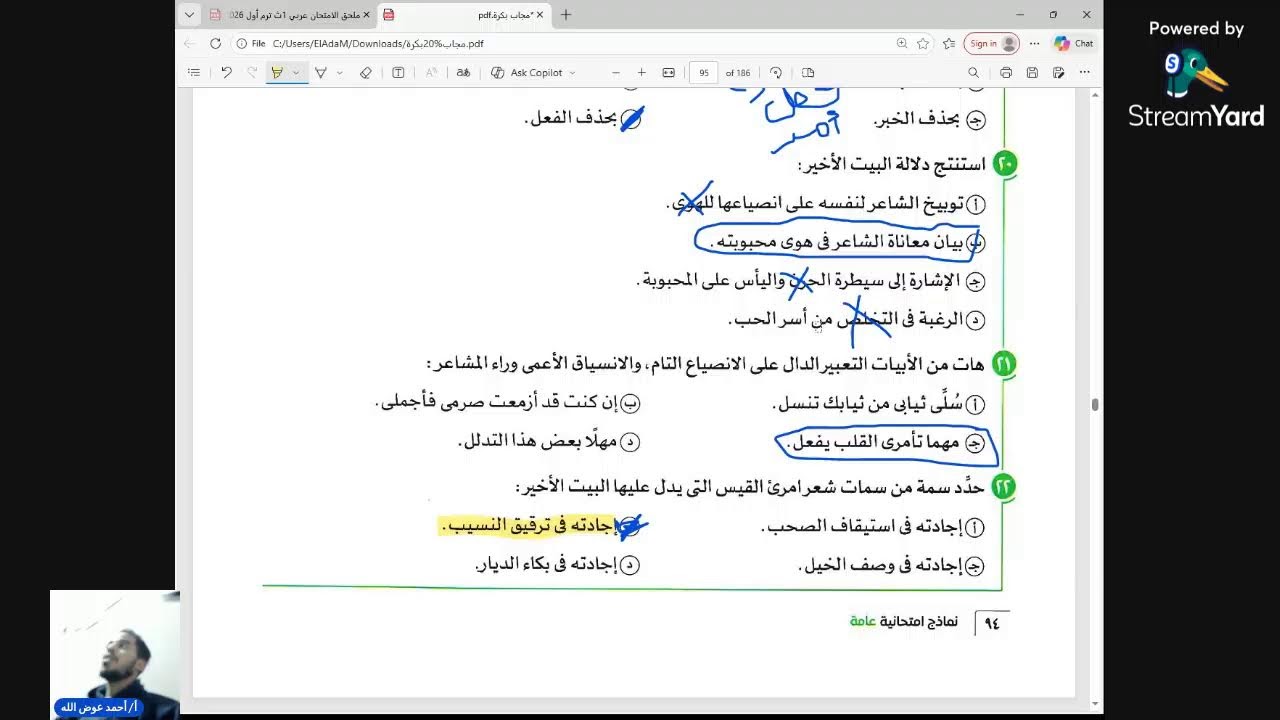Screen dimensions: 1280x720
Task: Click the Save As icon
Action: click(1058, 73)
